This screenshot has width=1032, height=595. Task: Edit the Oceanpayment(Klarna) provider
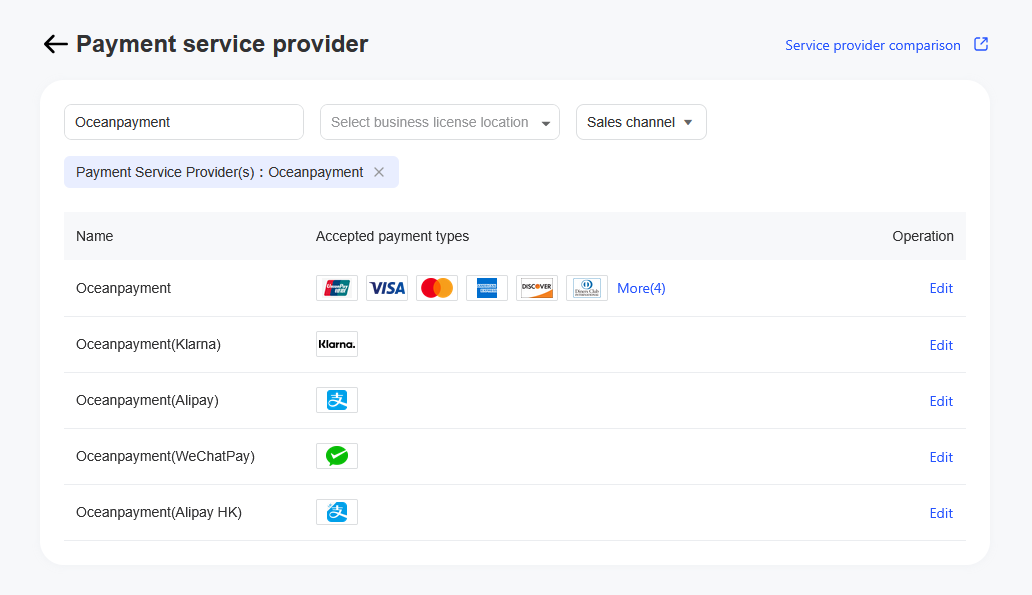(941, 345)
